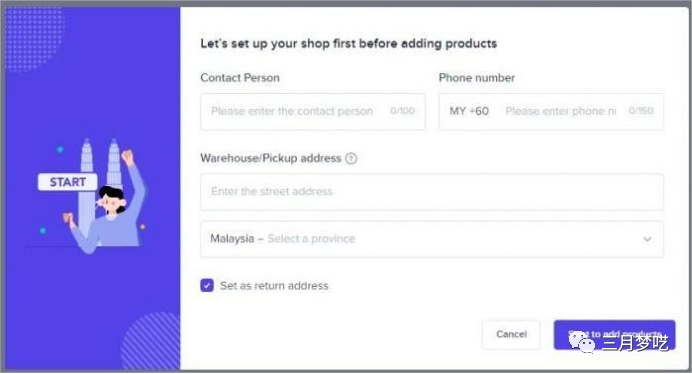Expand the province dropdown chevron arrow
The image size is (692, 374).
(647, 239)
